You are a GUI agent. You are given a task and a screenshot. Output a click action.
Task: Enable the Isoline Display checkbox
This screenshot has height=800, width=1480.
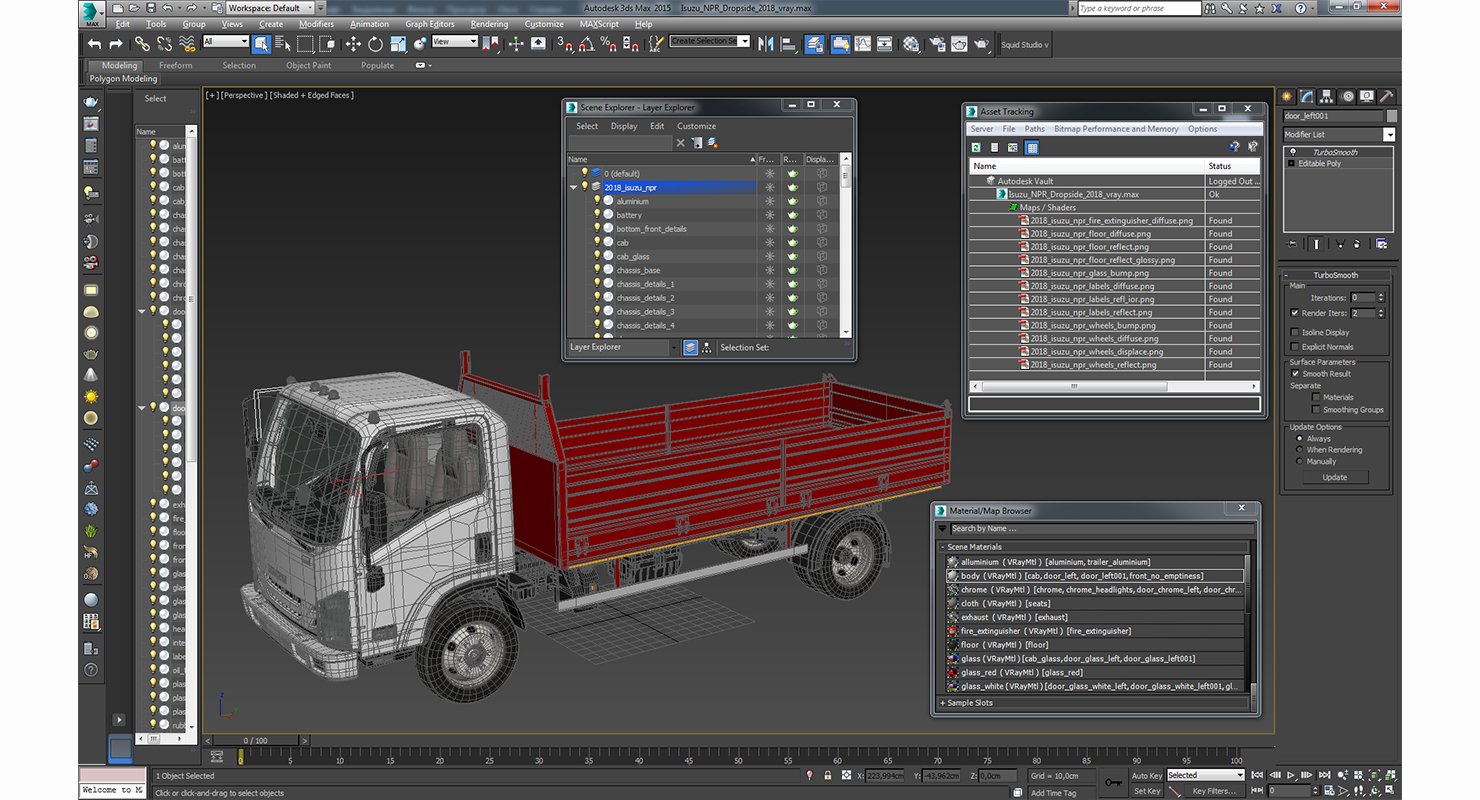tap(1295, 332)
